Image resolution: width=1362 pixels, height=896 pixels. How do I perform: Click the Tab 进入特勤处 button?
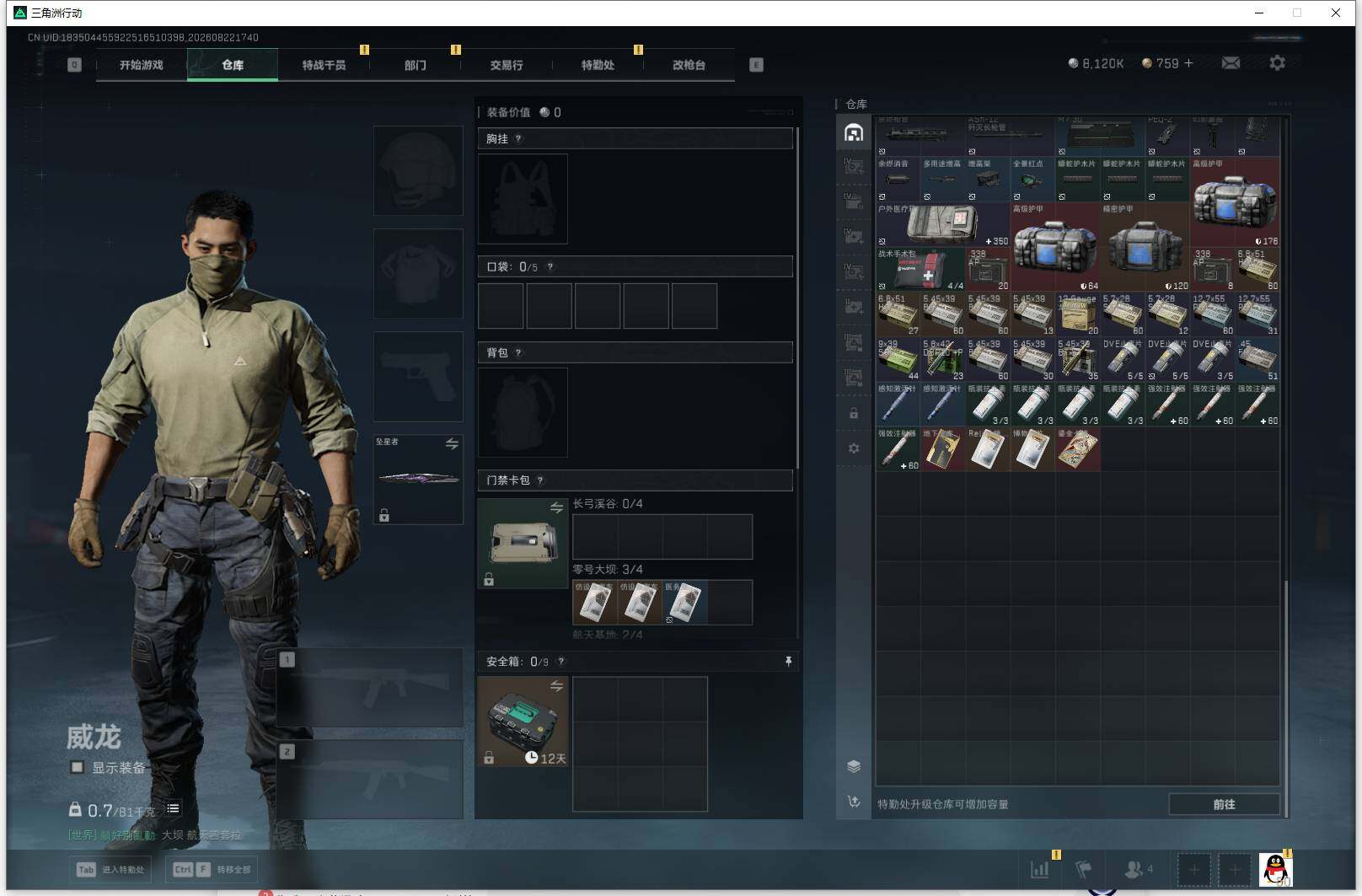point(111,869)
